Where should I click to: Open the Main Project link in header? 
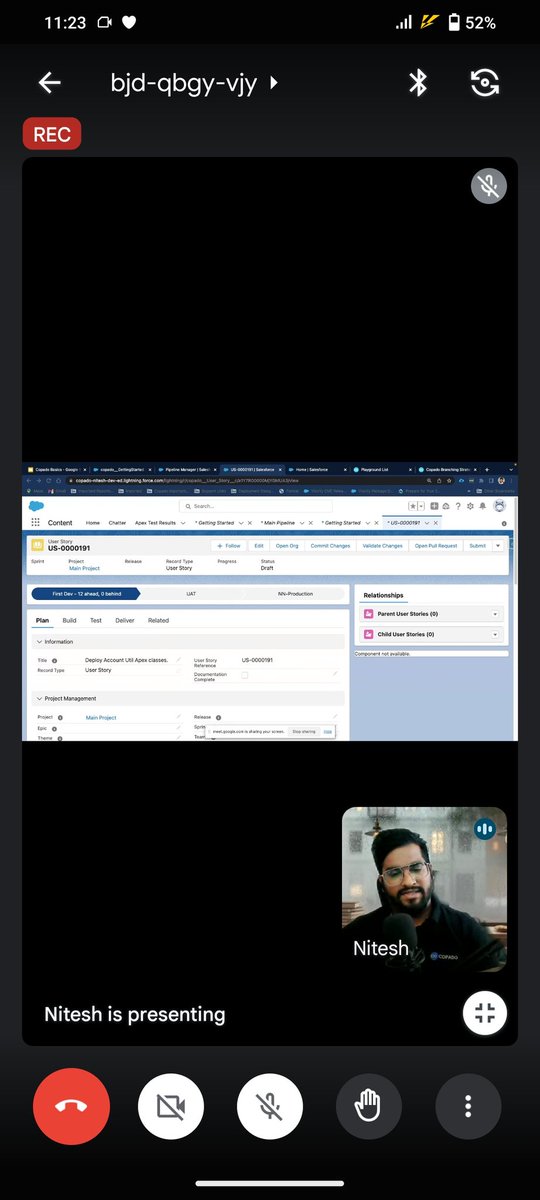(x=84, y=568)
